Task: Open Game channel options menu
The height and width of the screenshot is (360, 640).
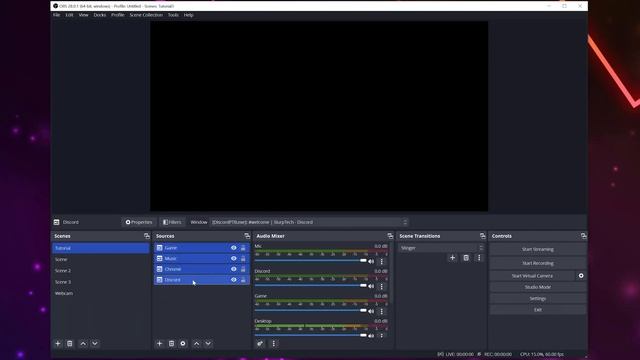Action: pyautogui.click(x=382, y=311)
